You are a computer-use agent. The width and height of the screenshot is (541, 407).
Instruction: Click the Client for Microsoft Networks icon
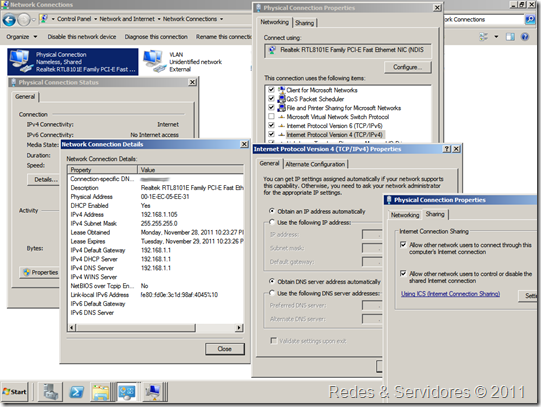click(282, 90)
